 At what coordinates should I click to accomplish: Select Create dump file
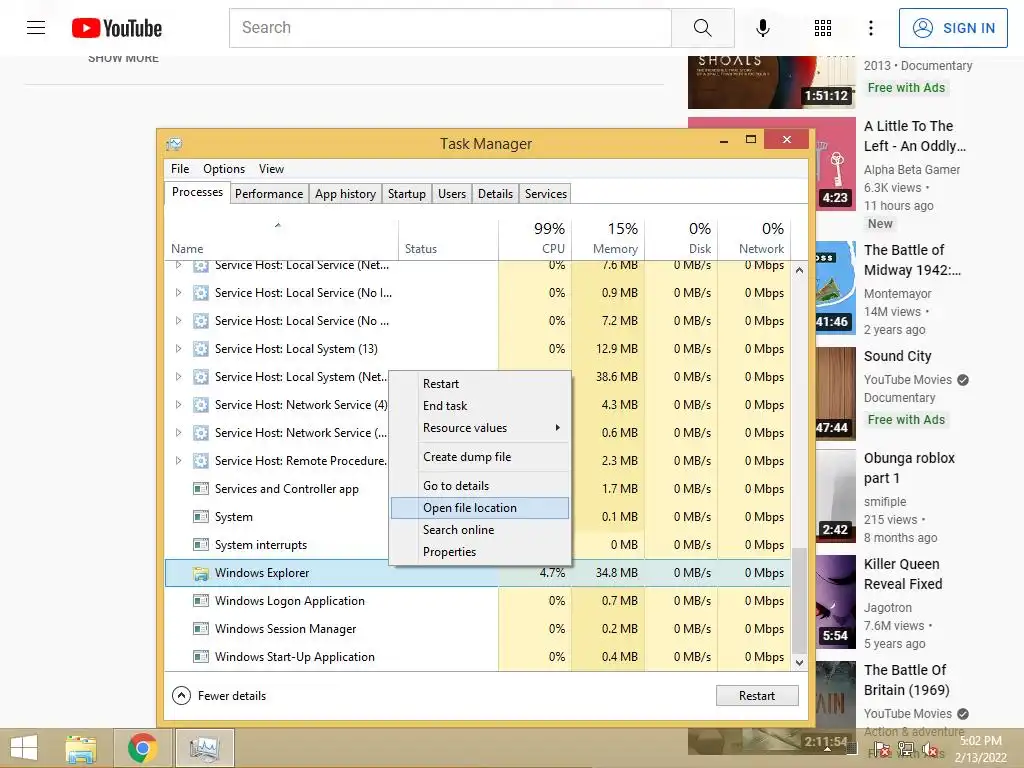(480, 457)
